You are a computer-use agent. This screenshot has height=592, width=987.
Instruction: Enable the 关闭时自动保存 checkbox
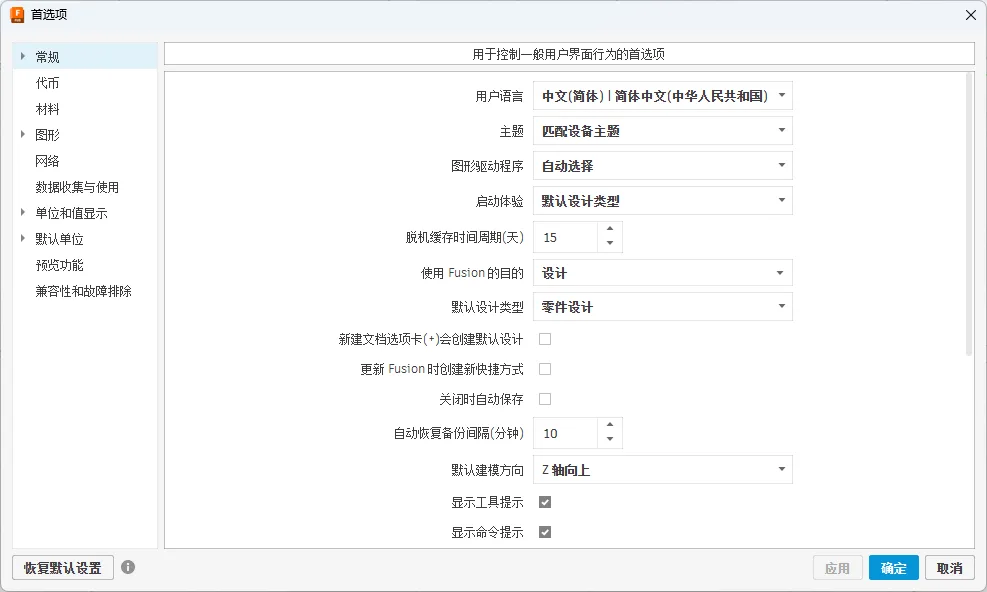[x=545, y=399]
